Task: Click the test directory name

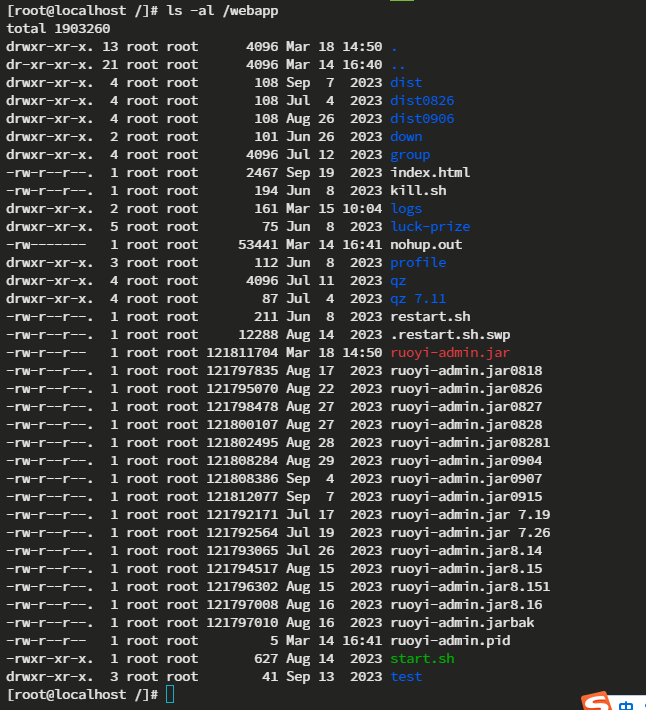Action: pyautogui.click(x=406, y=676)
